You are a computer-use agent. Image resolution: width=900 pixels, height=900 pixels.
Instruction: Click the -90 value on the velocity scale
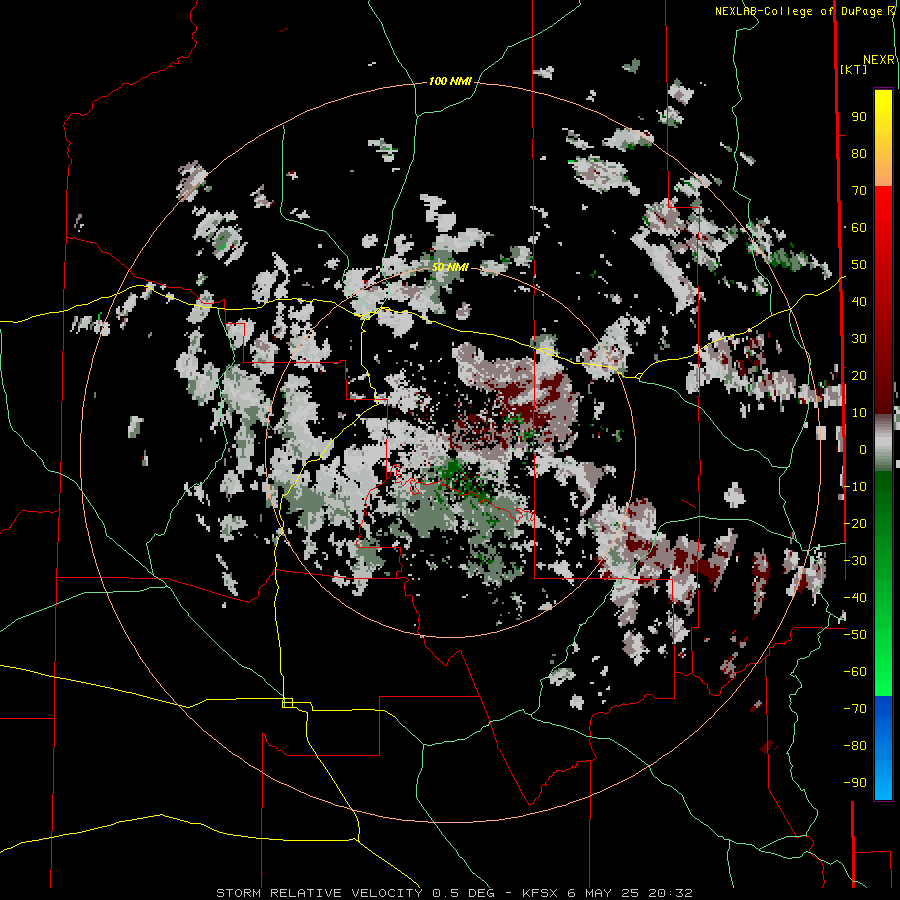(x=855, y=783)
